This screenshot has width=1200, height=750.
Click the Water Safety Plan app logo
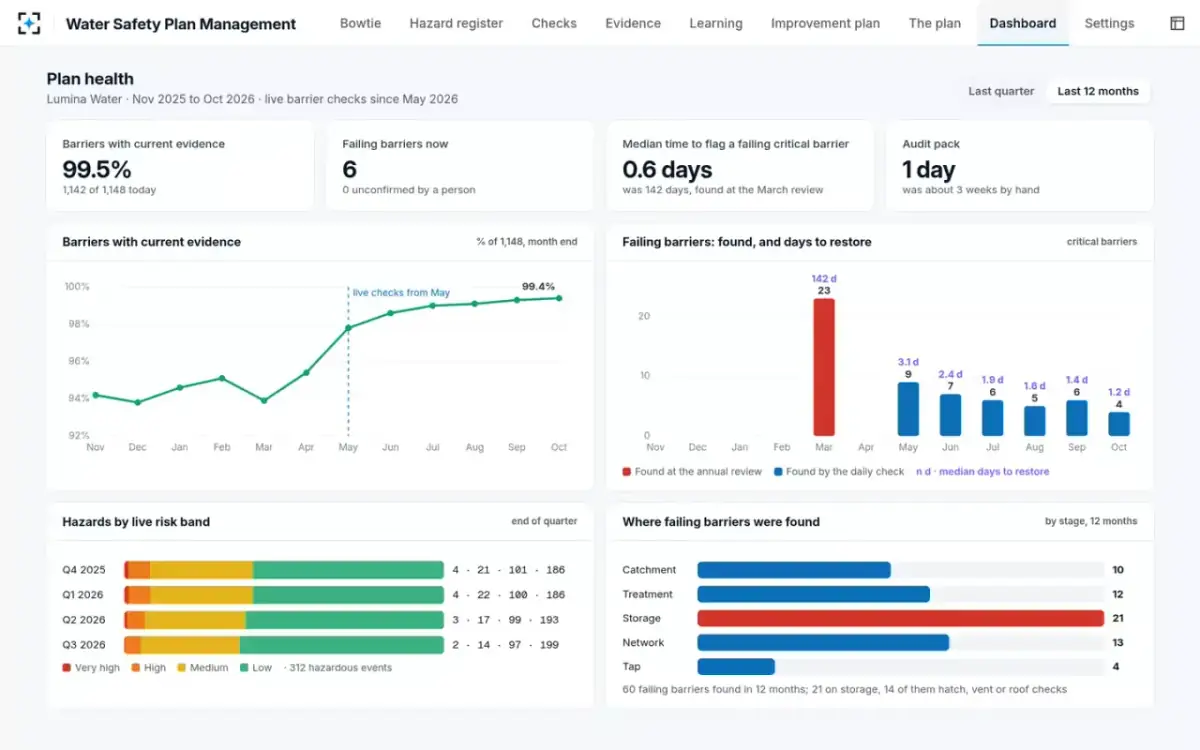tap(30, 23)
